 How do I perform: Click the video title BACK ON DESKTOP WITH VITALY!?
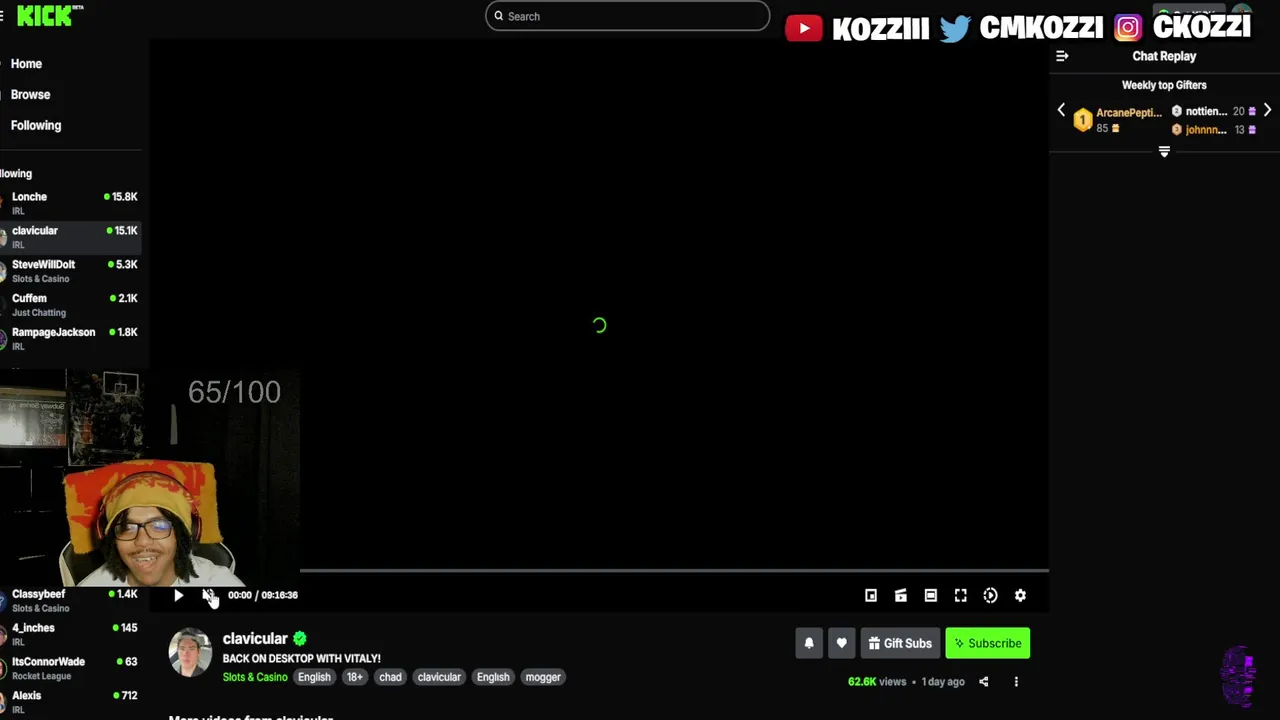(x=302, y=659)
